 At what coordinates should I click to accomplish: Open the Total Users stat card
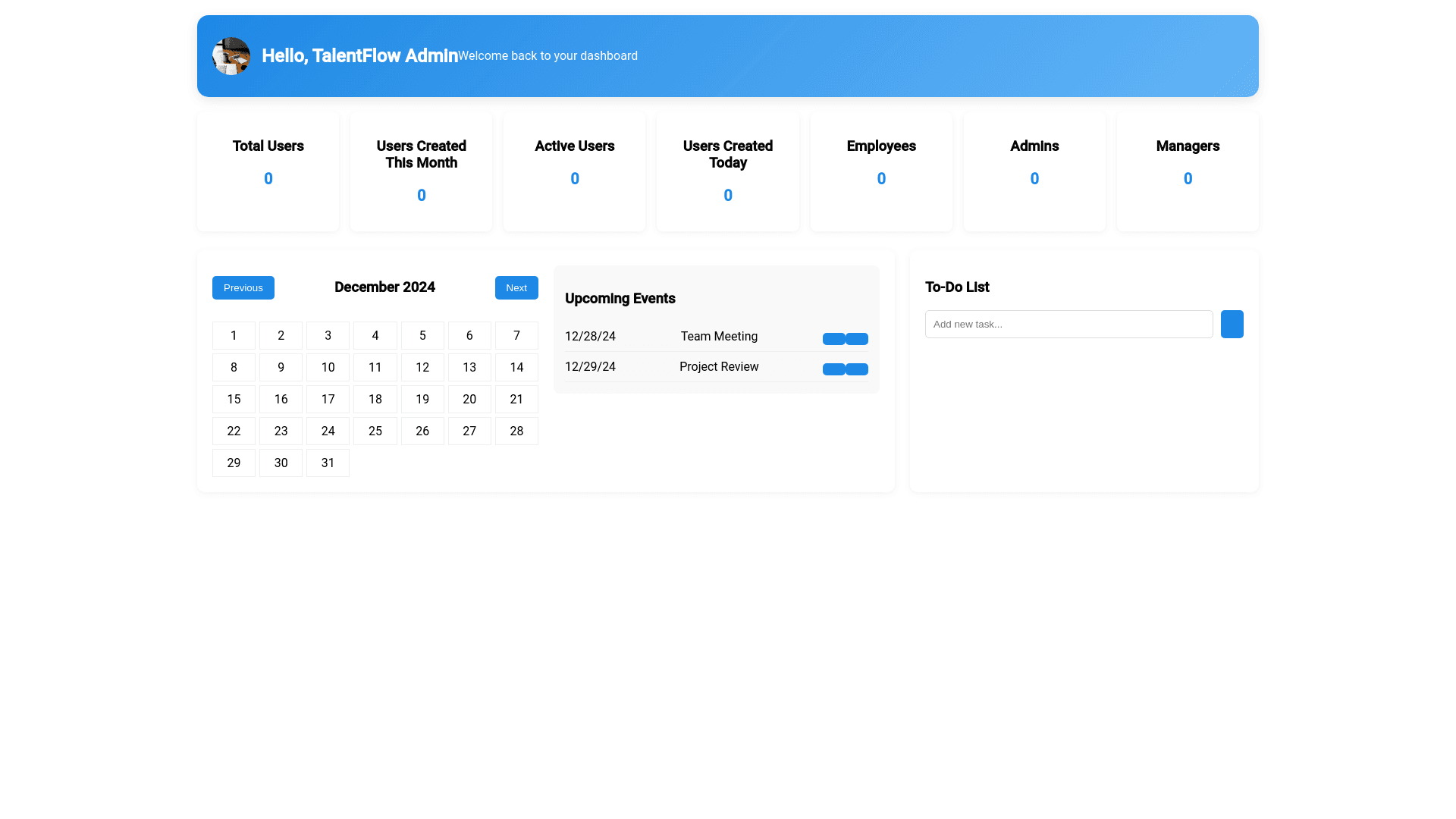268,172
